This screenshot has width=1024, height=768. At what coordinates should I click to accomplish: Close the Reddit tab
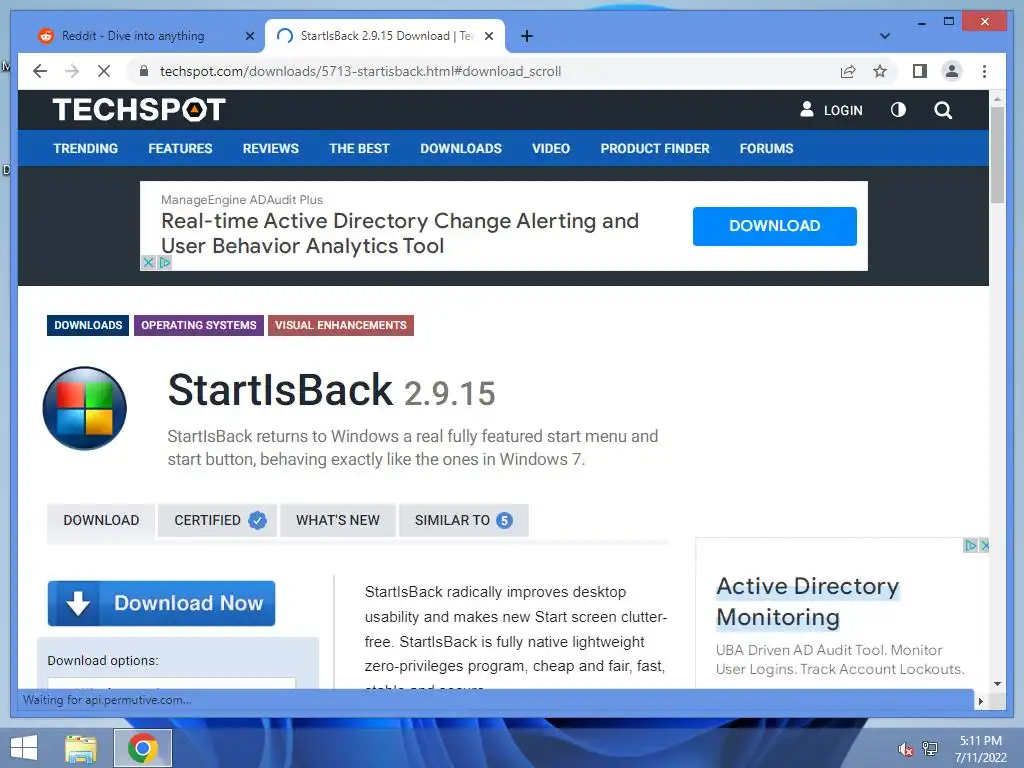[x=249, y=36]
